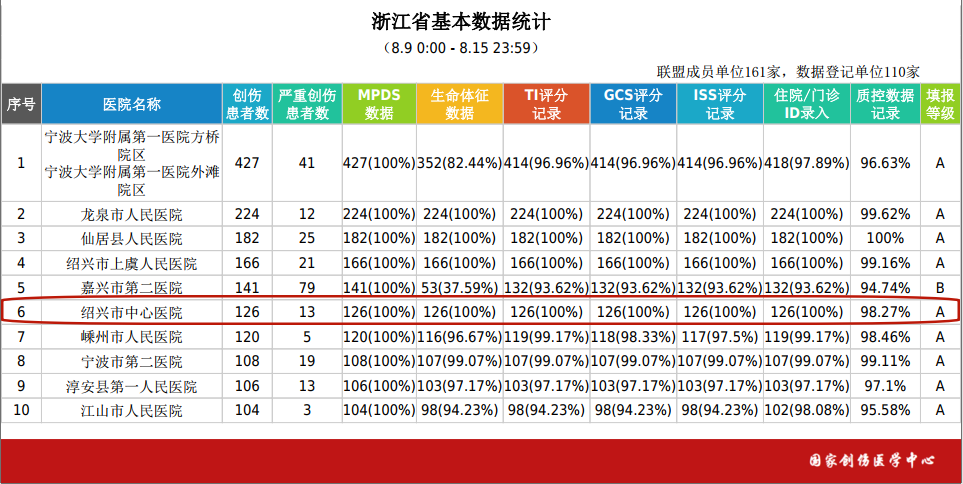Click trauma patient count 182
The image size is (963, 484).
(x=247, y=238)
